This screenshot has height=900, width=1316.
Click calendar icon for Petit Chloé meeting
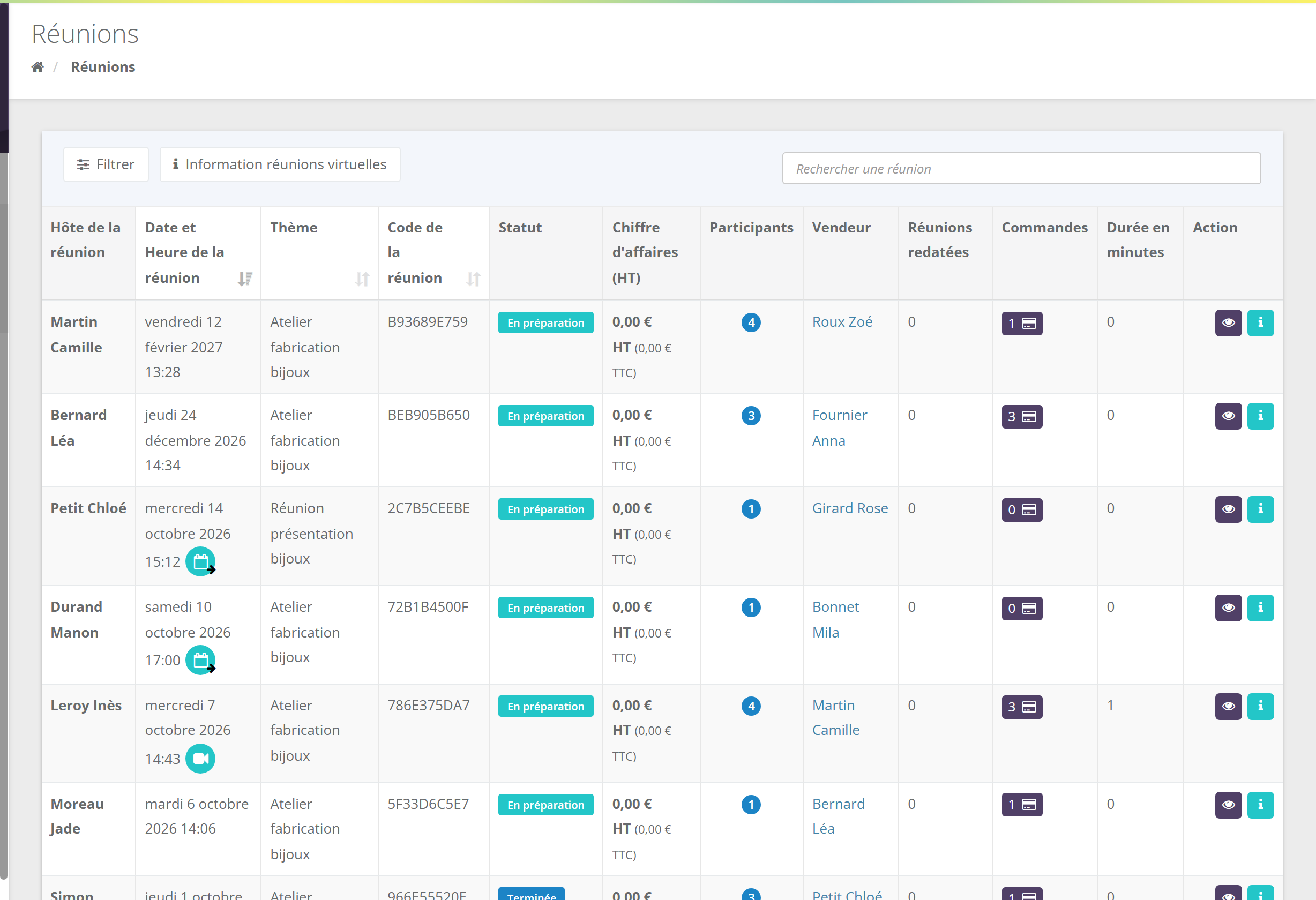(x=200, y=561)
